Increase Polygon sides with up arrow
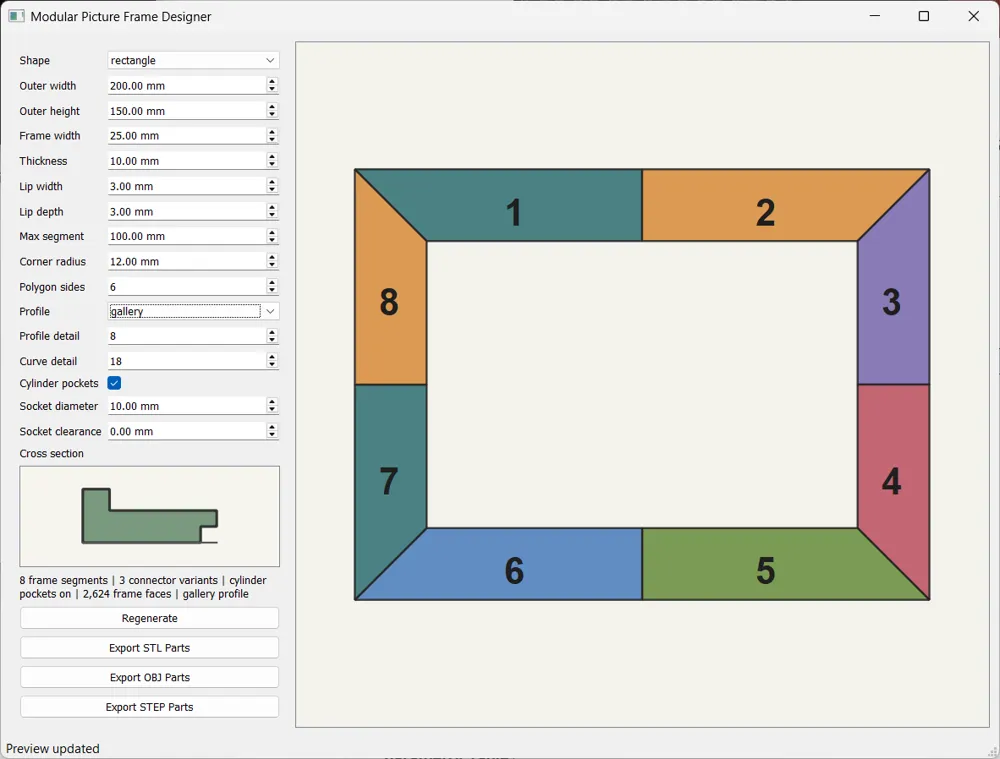The height and width of the screenshot is (759, 1000). 272,283
